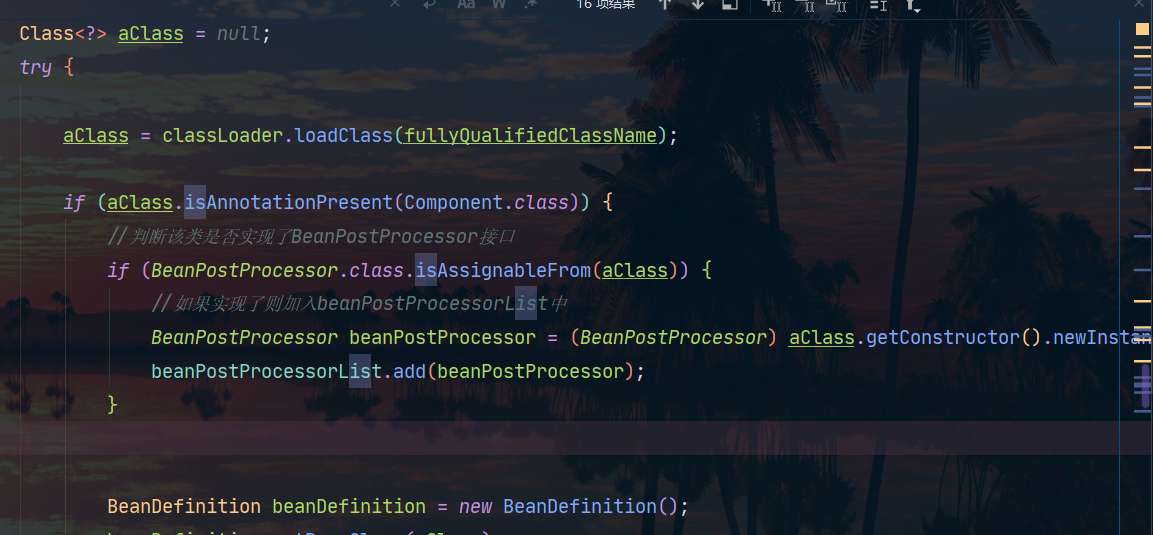The height and width of the screenshot is (535, 1153).
Task: Click 'beanPostProcessorList.add' statement
Action: 398,371
